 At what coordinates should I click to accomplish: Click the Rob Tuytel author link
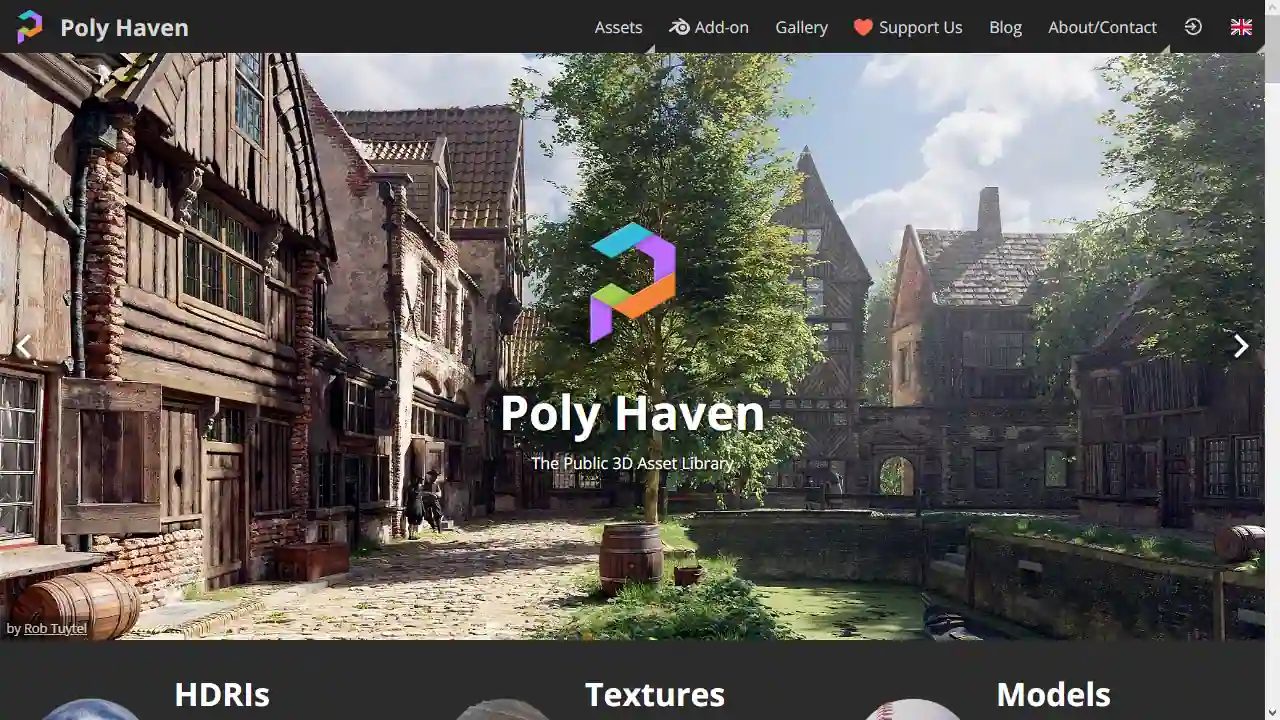pos(55,628)
